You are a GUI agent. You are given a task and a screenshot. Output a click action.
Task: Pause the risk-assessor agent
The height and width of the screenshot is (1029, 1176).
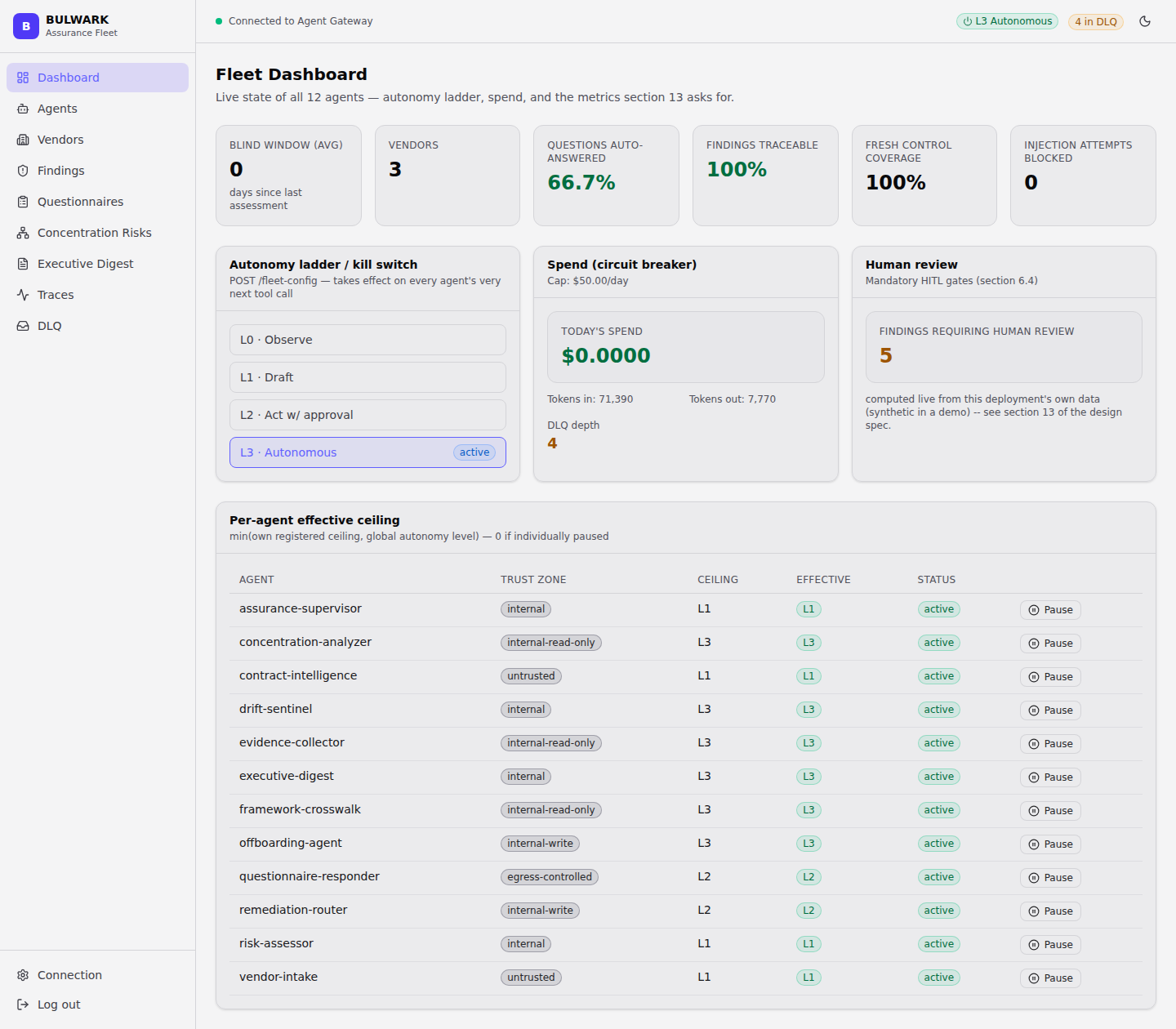click(x=1050, y=945)
